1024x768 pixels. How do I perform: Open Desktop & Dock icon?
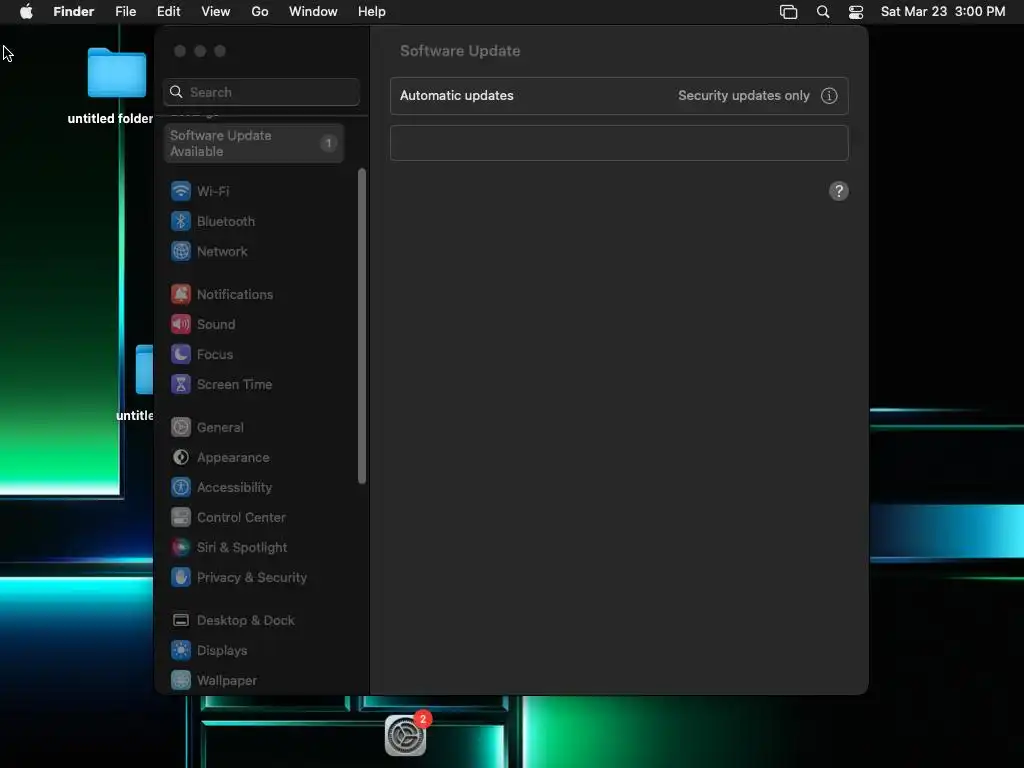(181, 620)
